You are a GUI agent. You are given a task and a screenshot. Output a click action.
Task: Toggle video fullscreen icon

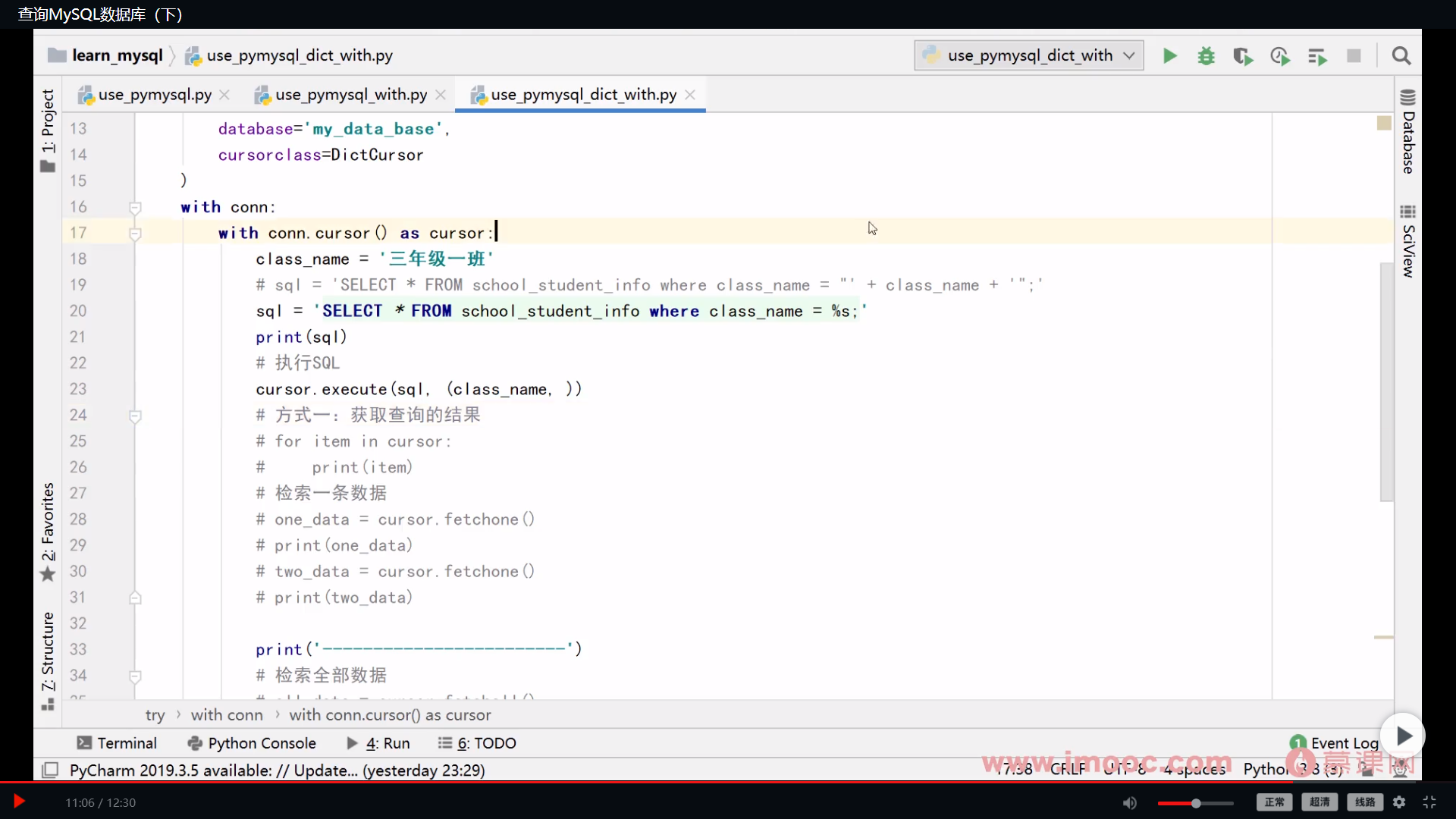coord(1429,802)
